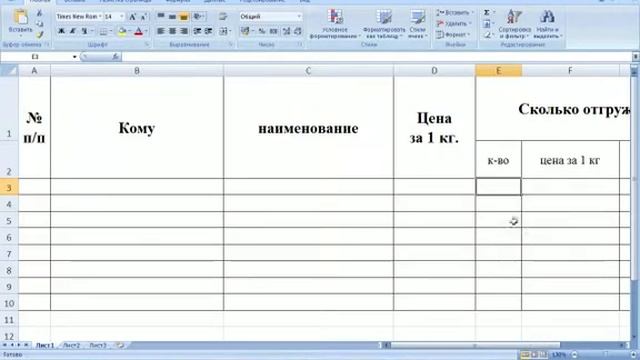Open the fill color dropdown arrow

pos(129,31)
